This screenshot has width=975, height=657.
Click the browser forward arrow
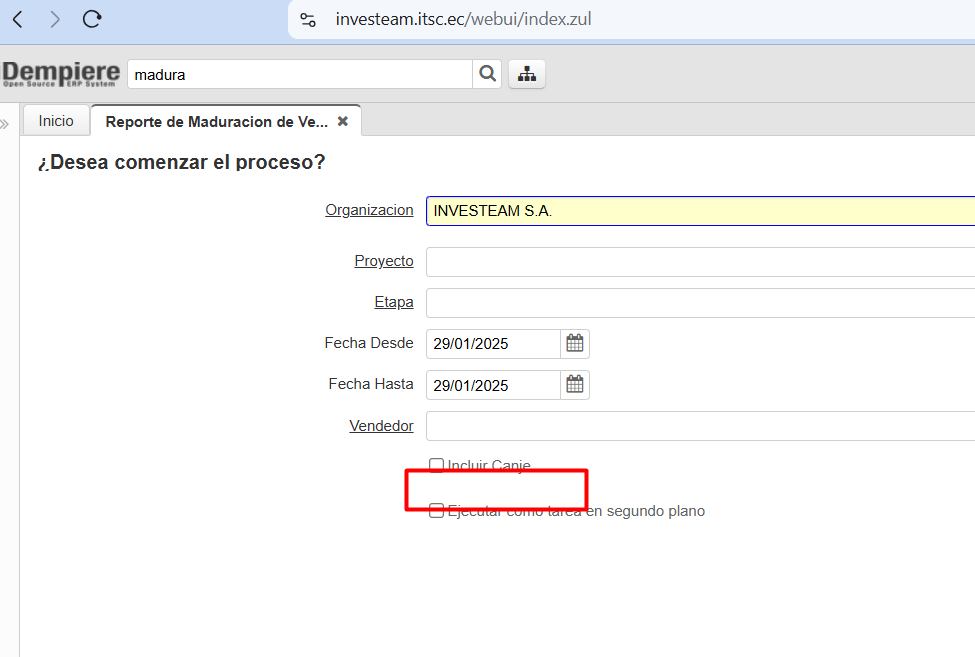[x=55, y=19]
